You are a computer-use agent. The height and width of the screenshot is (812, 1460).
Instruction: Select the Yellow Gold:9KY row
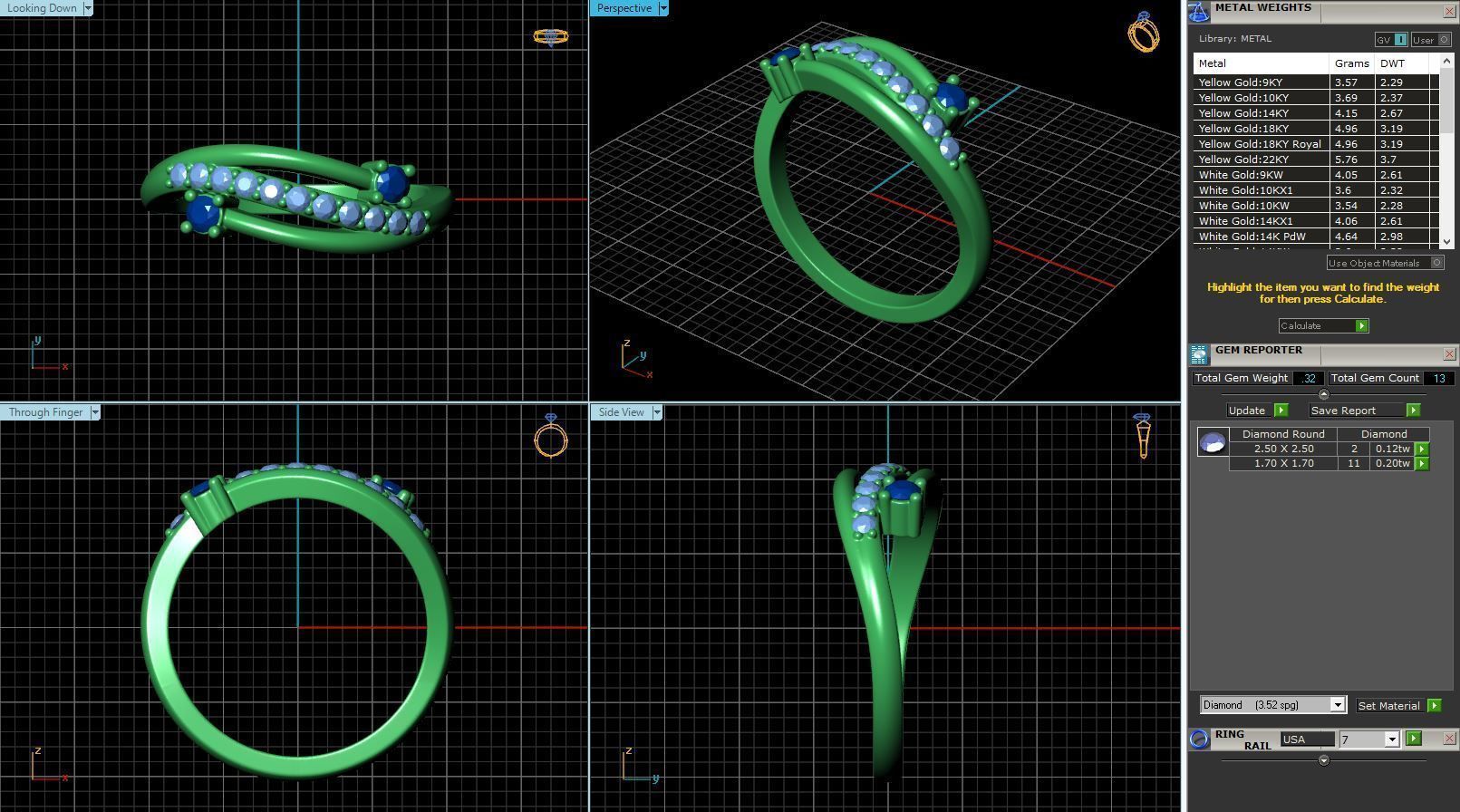point(1316,82)
